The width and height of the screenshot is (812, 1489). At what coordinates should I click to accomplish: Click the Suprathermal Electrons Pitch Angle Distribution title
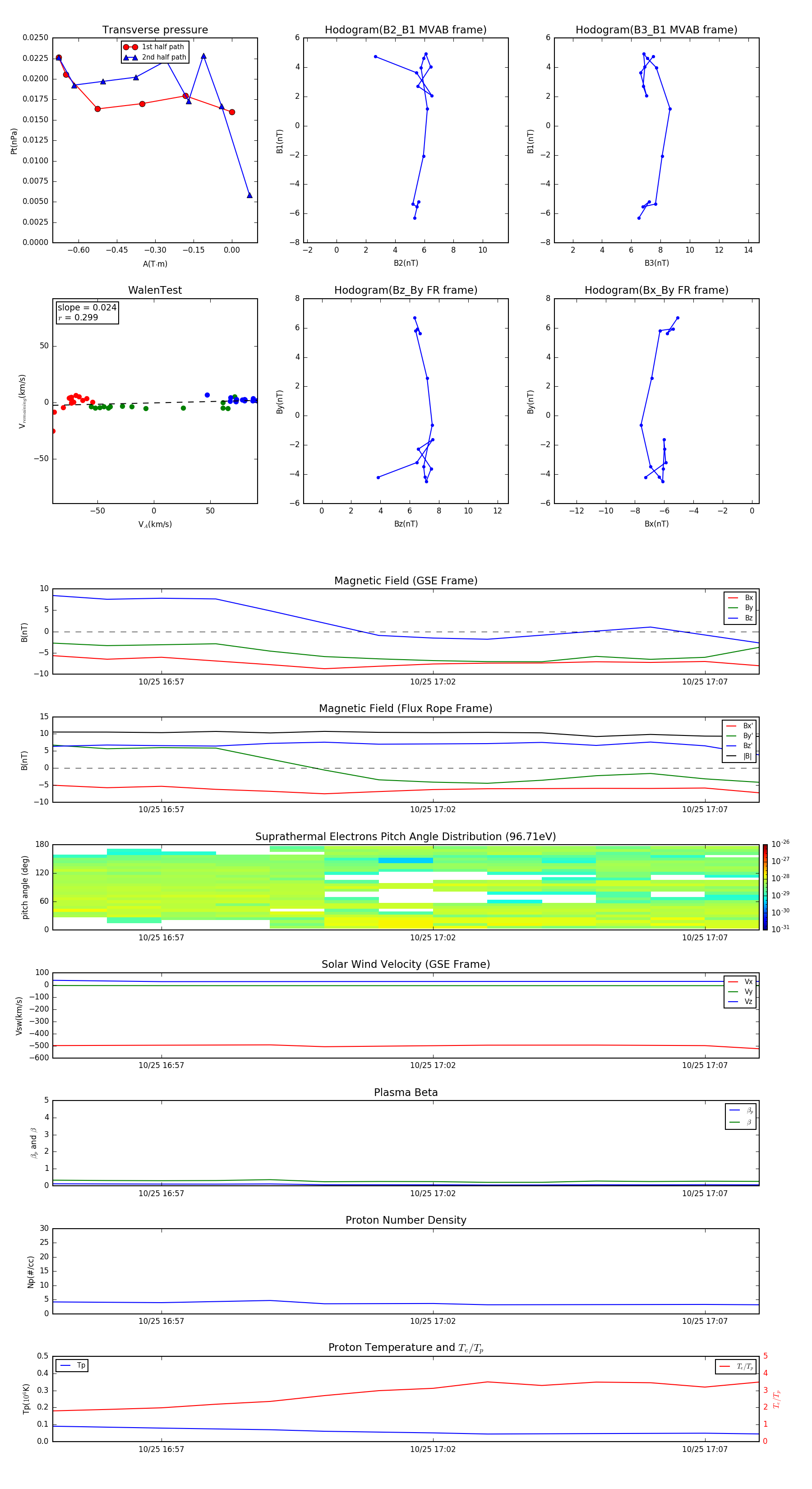click(x=406, y=837)
